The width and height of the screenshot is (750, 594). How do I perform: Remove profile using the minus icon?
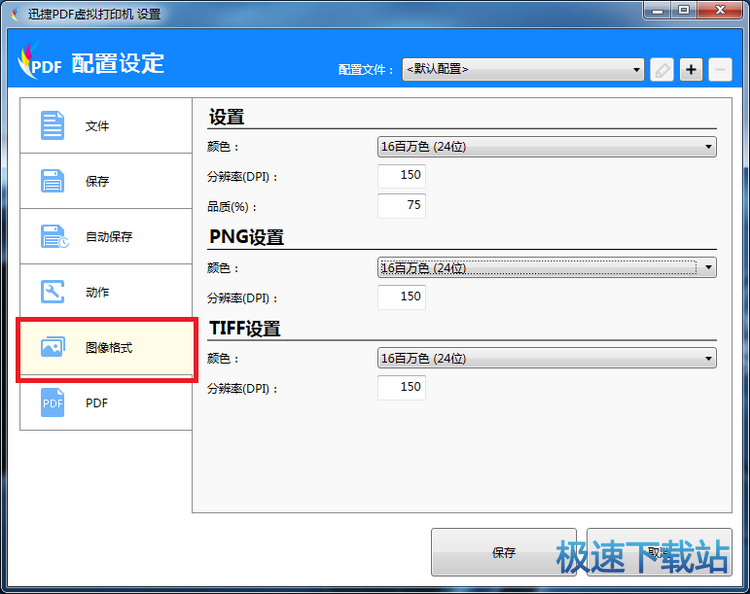720,70
